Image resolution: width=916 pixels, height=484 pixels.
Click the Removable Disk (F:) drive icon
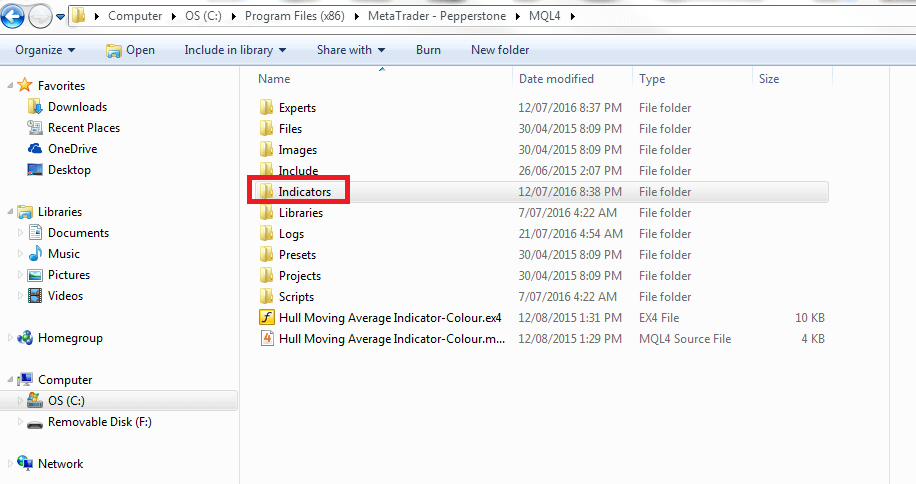coord(35,423)
